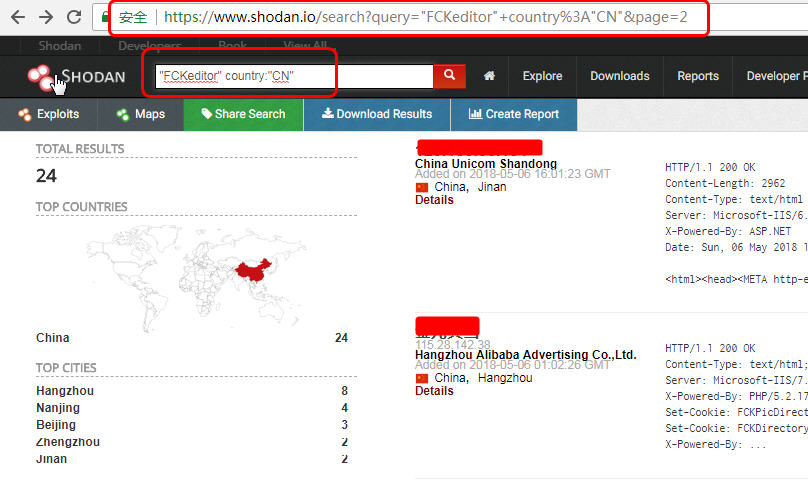Go back with the browser back arrow
The height and width of the screenshot is (486, 808).
18,17
